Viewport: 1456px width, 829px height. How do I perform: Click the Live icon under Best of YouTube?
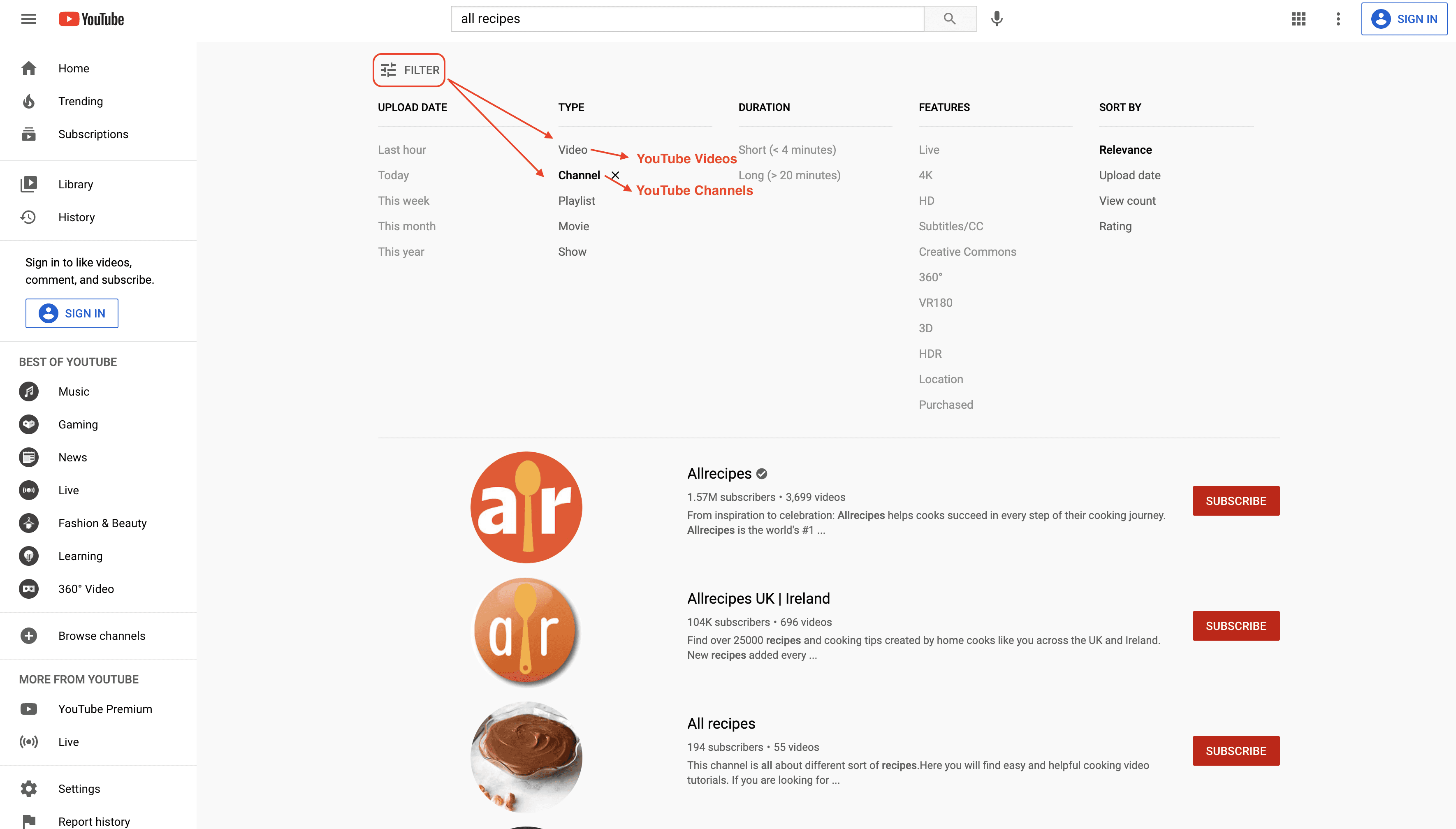(28, 490)
